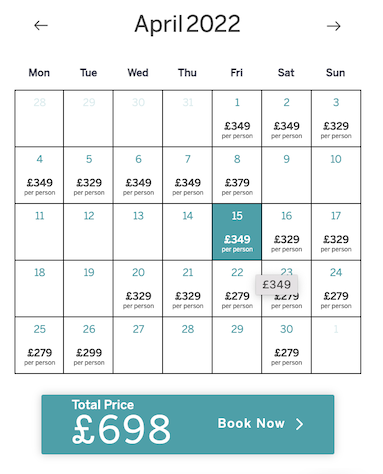Select April 2 priced £349
The height and width of the screenshot is (474, 383).
(286, 118)
